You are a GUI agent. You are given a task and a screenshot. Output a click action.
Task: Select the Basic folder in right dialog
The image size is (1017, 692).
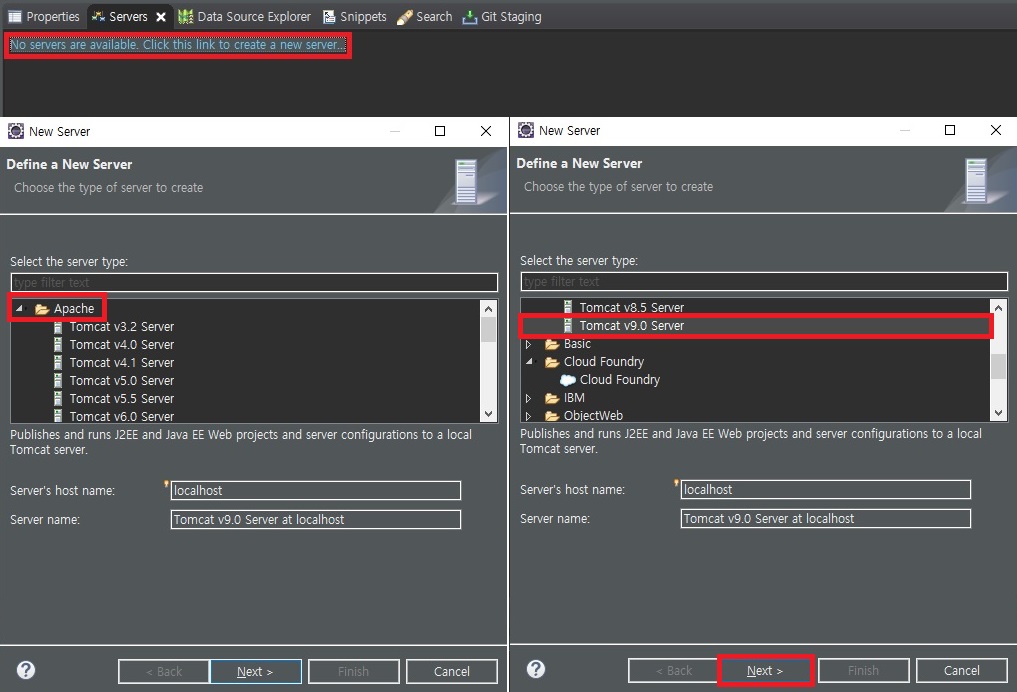(x=577, y=344)
